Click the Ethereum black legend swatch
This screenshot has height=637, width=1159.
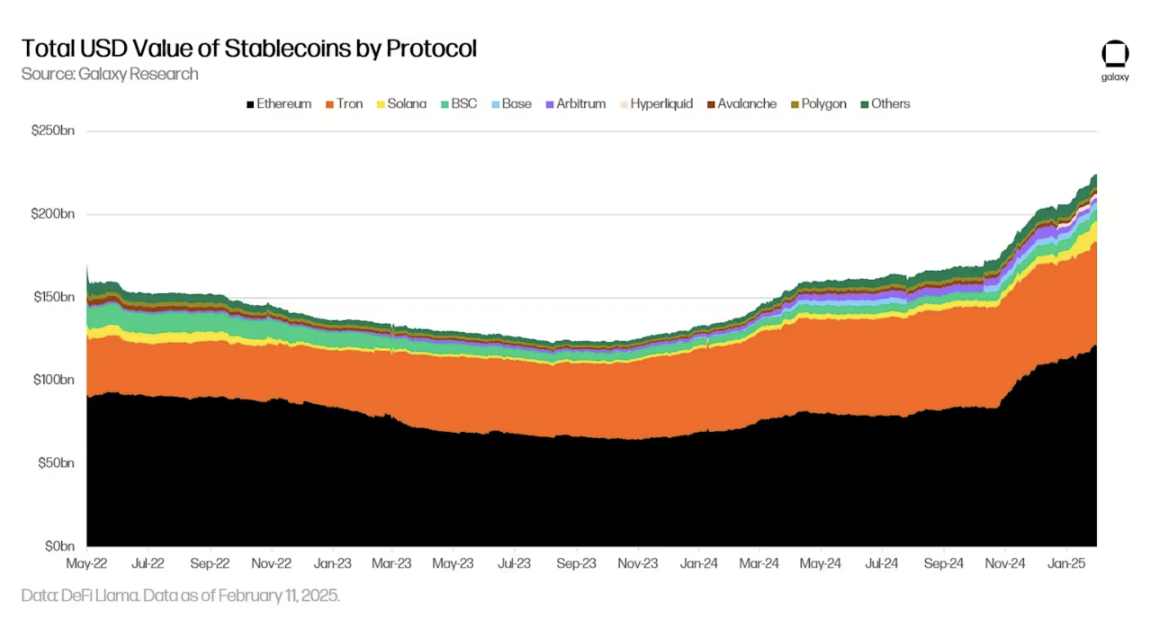coord(249,104)
